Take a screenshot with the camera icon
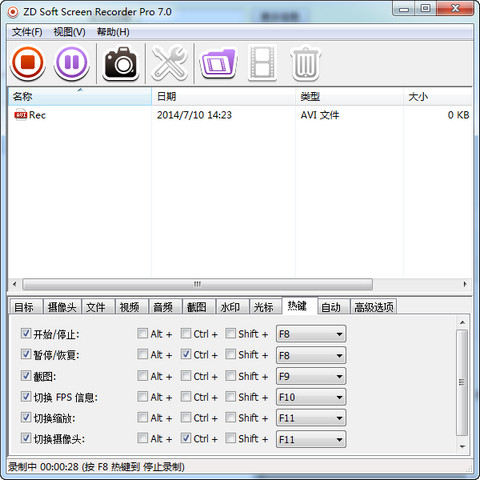This screenshot has height=480, width=480. 121,63
